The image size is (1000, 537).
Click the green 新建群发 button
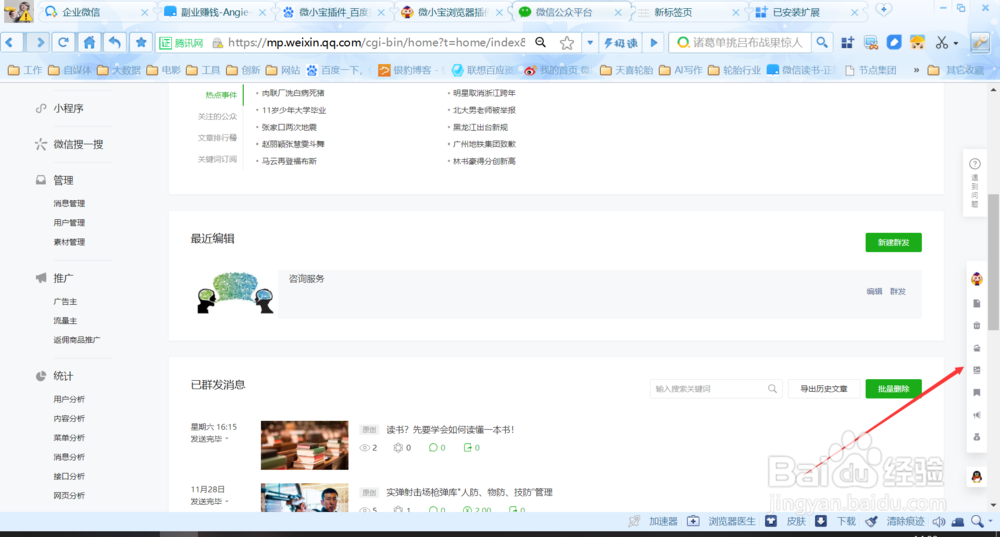point(893,242)
